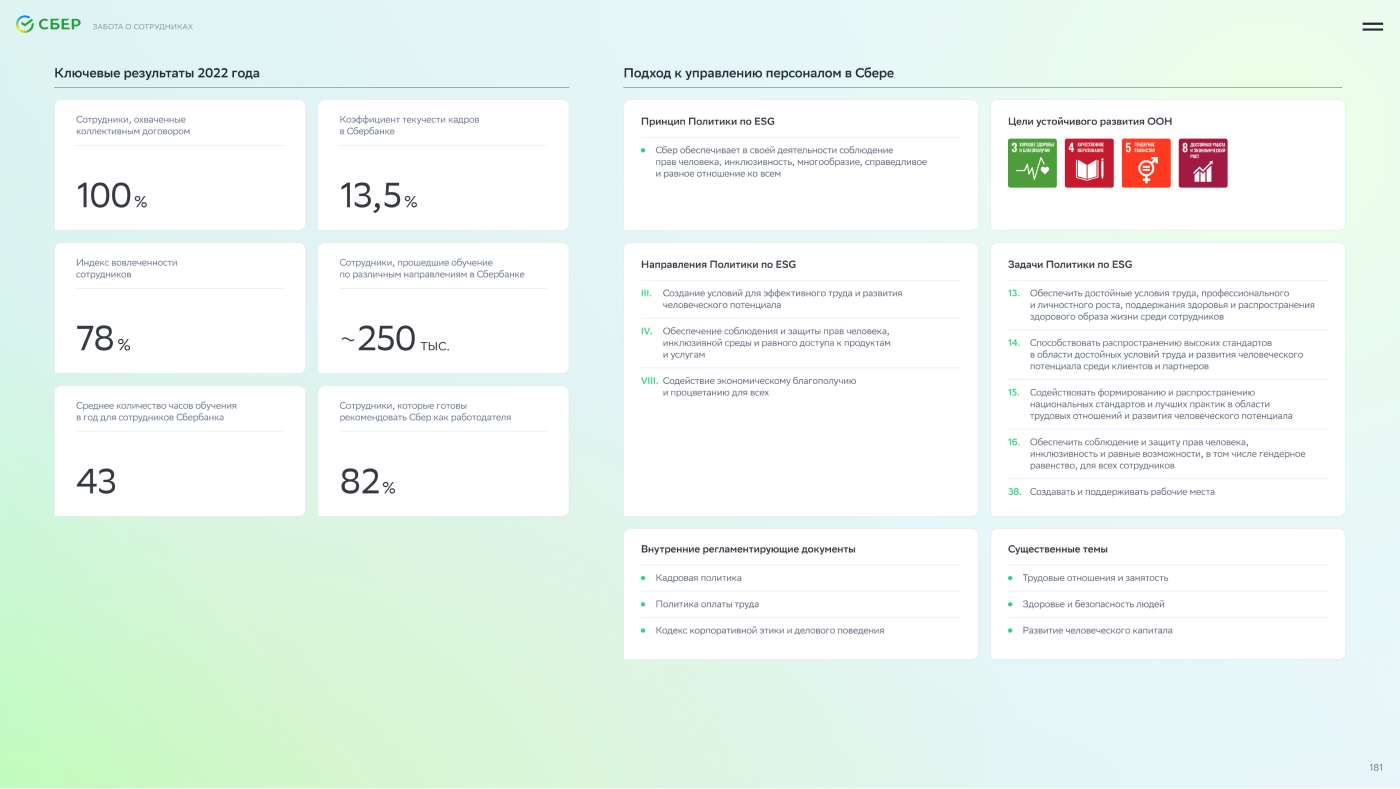Click 'Коэффициент текучести кадров в Сбербанке' label

[x=409, y=125]
